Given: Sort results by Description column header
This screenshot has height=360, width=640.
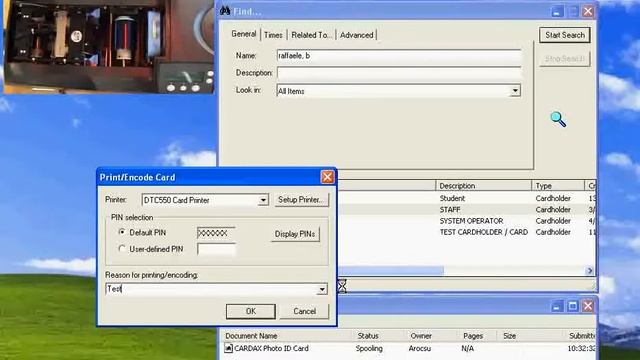Looking at the screenshot, I should pyautogui.click(x=483, y=186).
